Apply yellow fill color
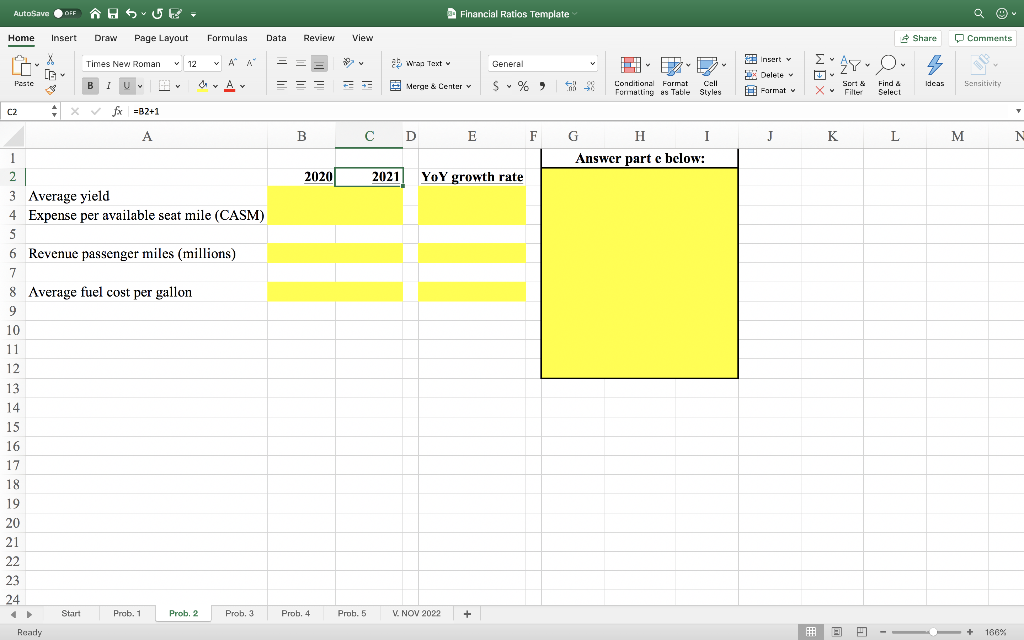1024x640 pixels. coord(202,86)
